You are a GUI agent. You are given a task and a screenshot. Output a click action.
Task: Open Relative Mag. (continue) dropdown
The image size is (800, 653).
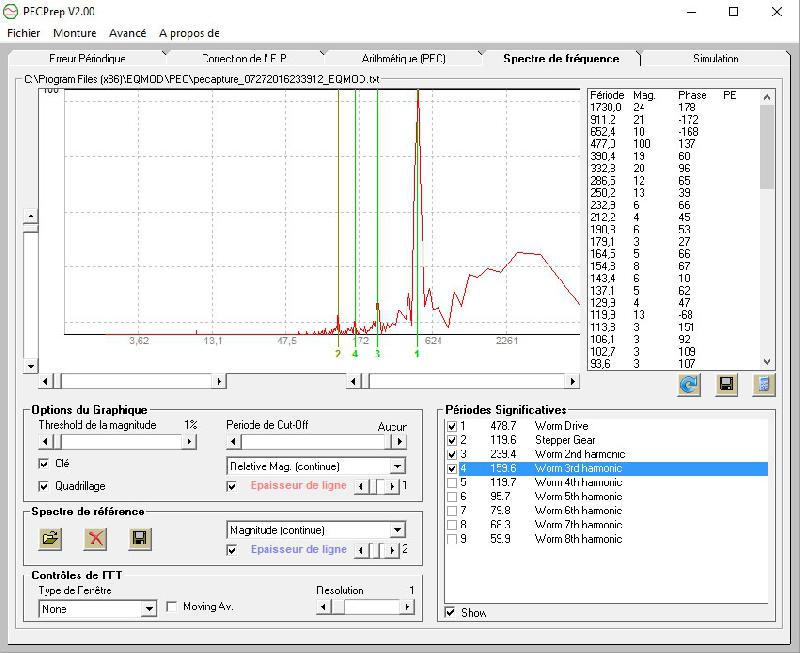[x=397, y=466]
